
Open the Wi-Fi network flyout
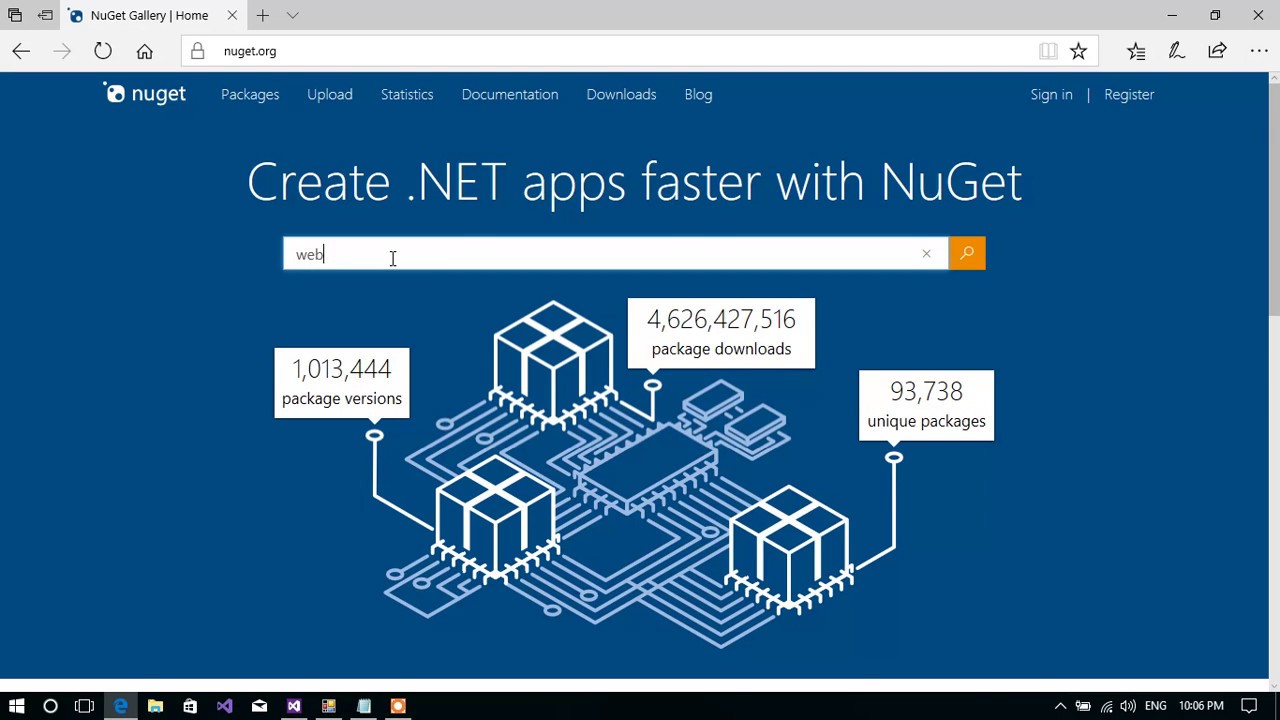click(x=1106, y=706)
